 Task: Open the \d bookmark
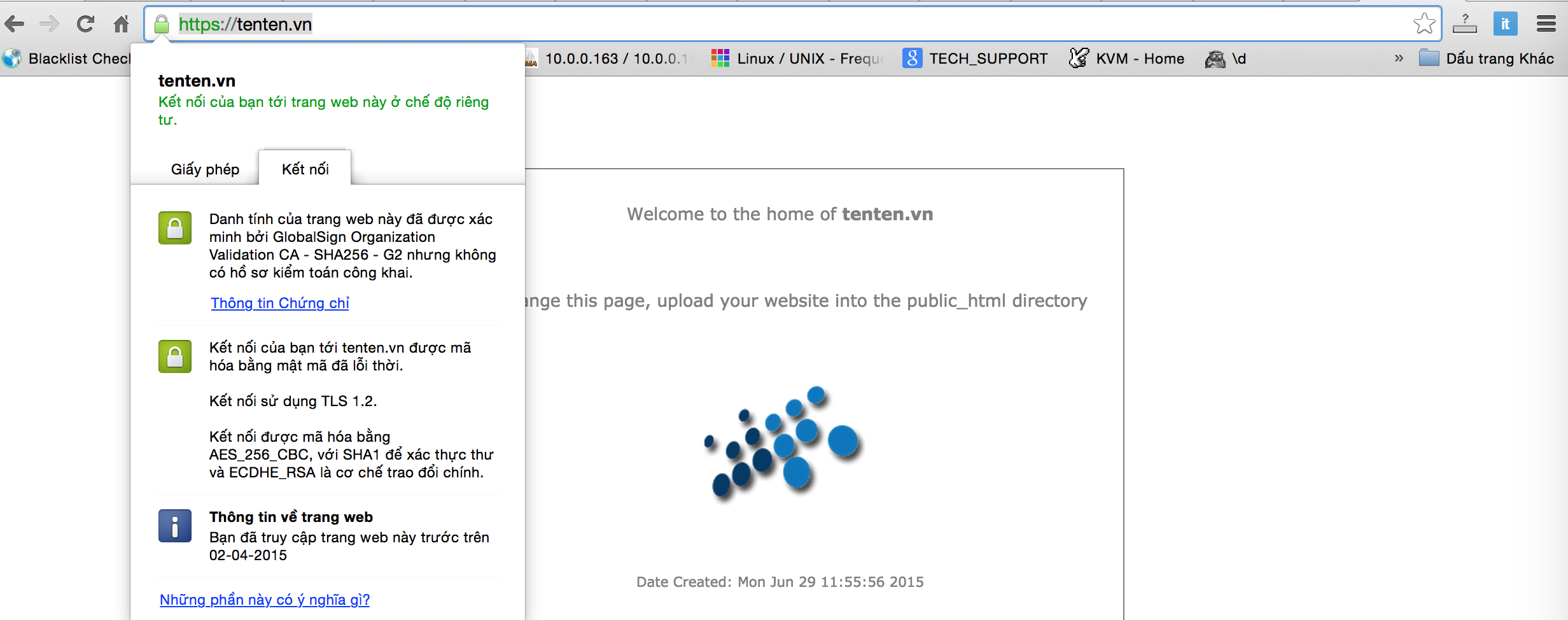[x=1226, y=59]
